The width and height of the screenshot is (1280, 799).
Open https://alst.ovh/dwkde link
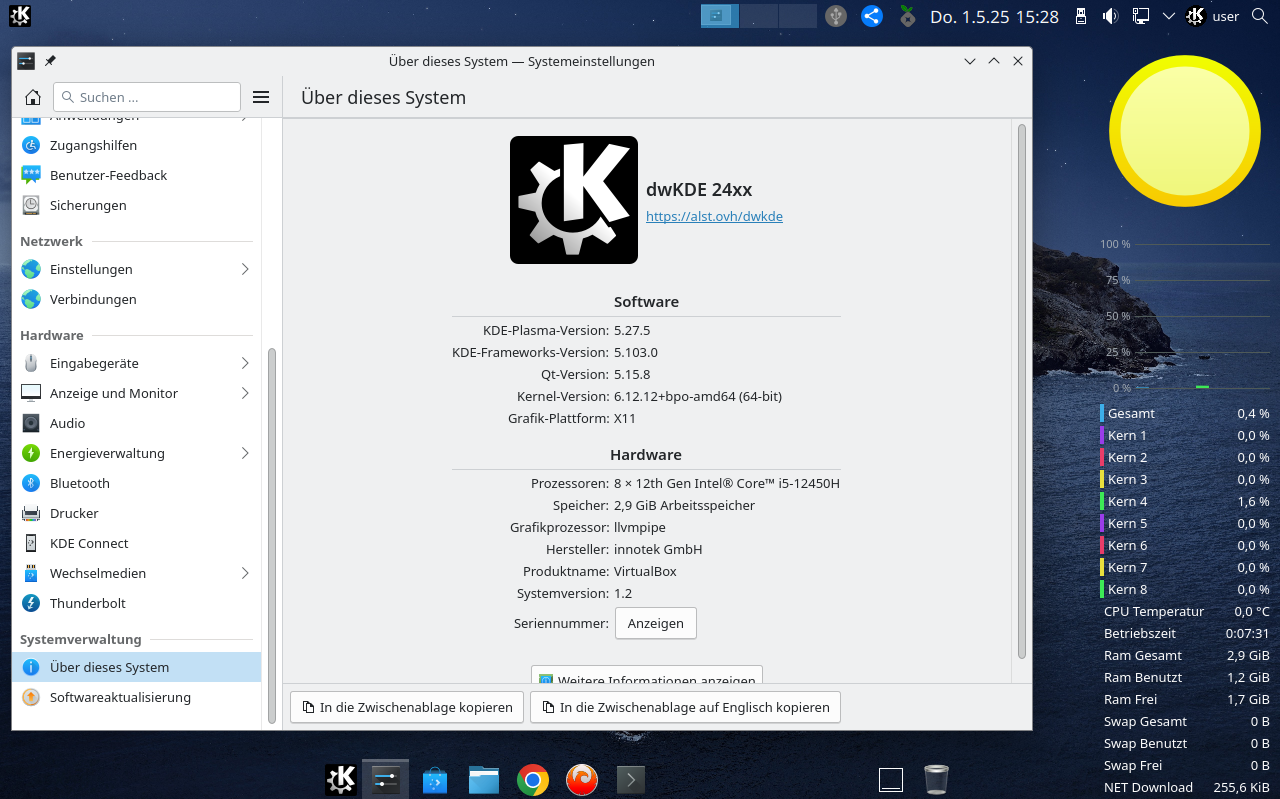[714, 216]
